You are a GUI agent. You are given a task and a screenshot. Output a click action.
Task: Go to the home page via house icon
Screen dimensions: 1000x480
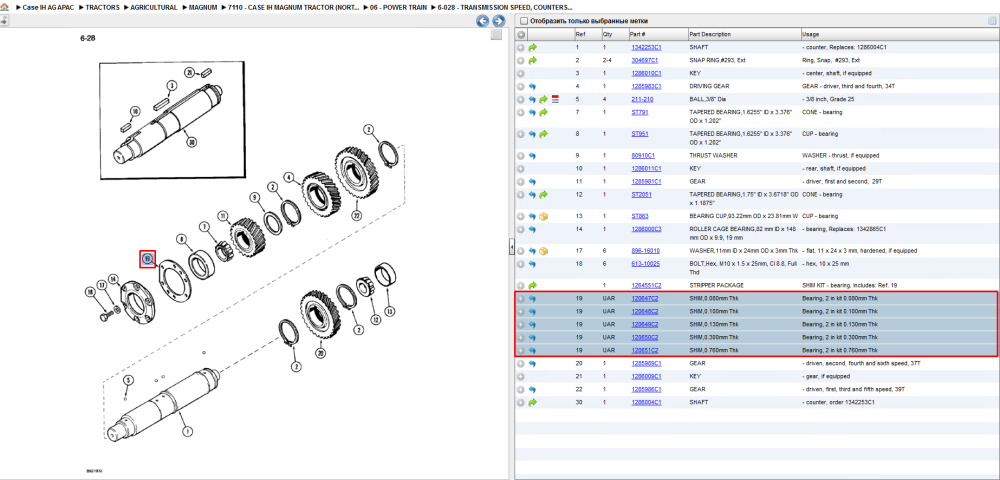(4, 8)
